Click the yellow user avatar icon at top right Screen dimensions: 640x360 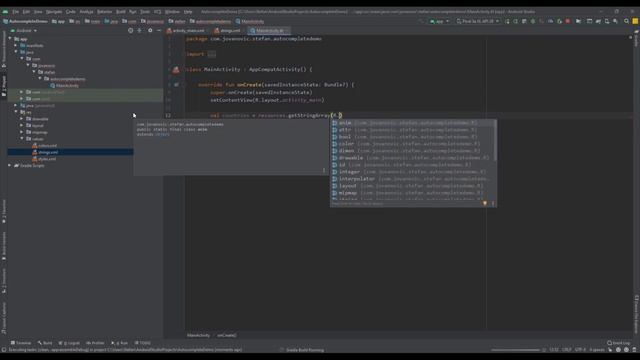coord(635,21)
